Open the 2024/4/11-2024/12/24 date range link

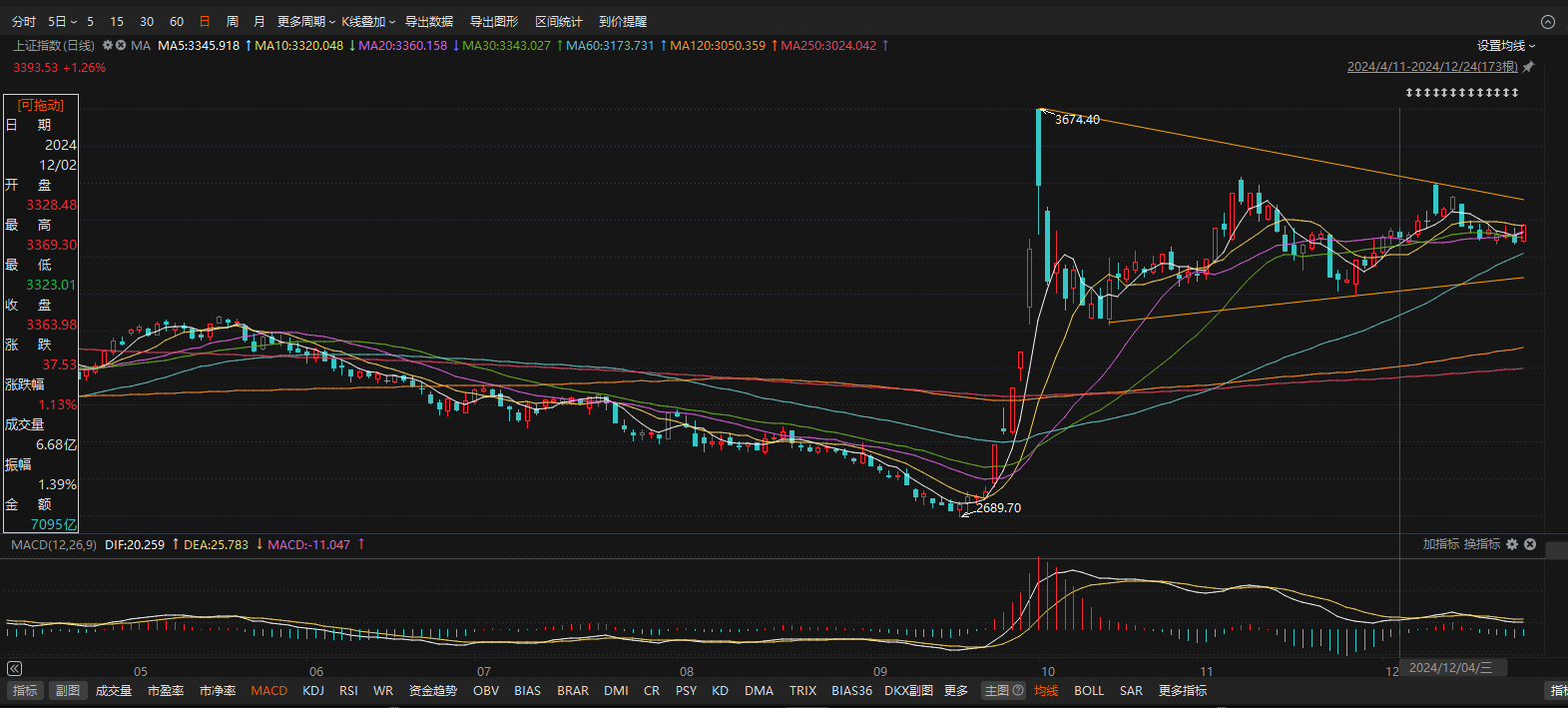click(x=1431, y=67)
